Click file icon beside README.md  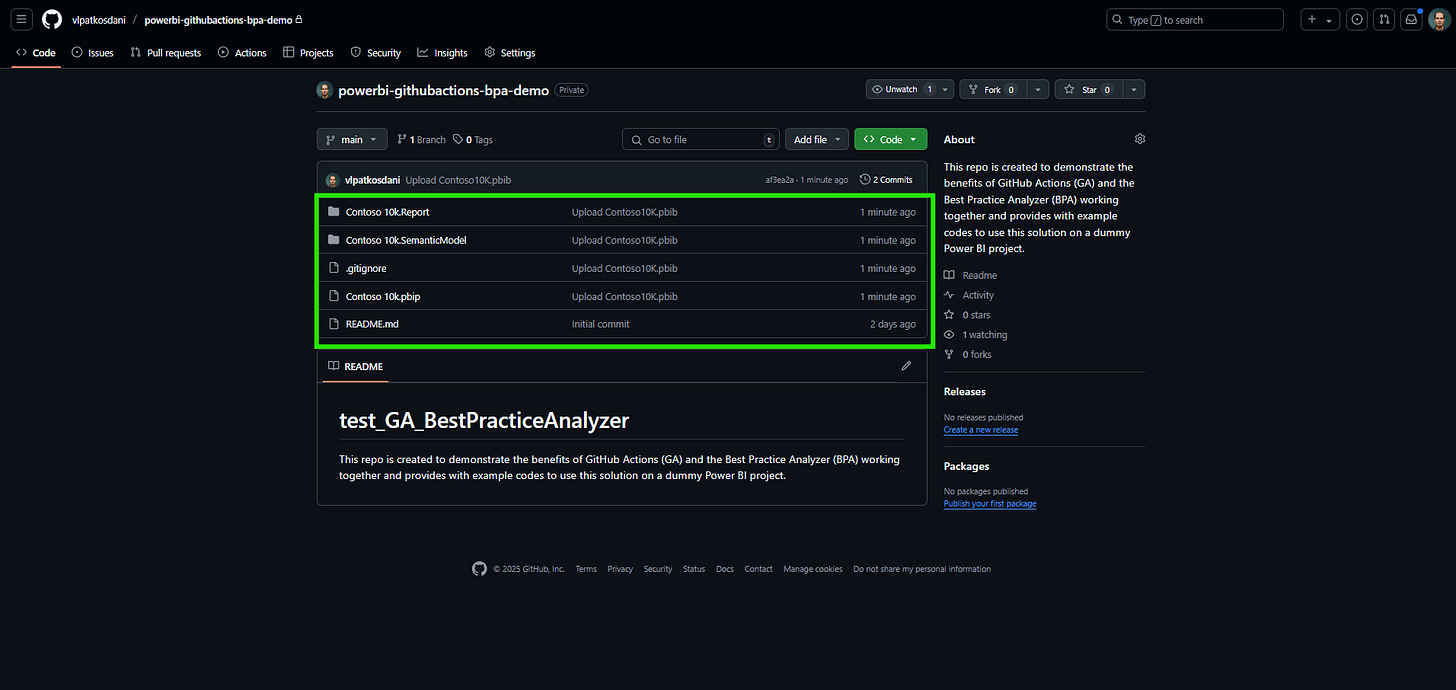coord(334,324)
